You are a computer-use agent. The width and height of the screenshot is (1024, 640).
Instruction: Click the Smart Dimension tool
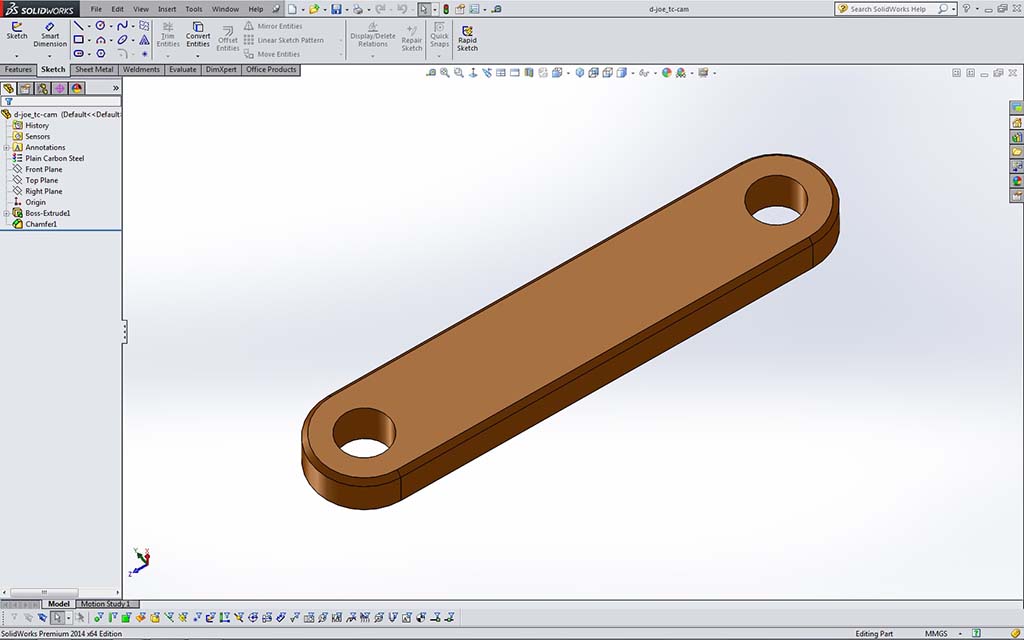pyautogui.click(x=50, y=34)
